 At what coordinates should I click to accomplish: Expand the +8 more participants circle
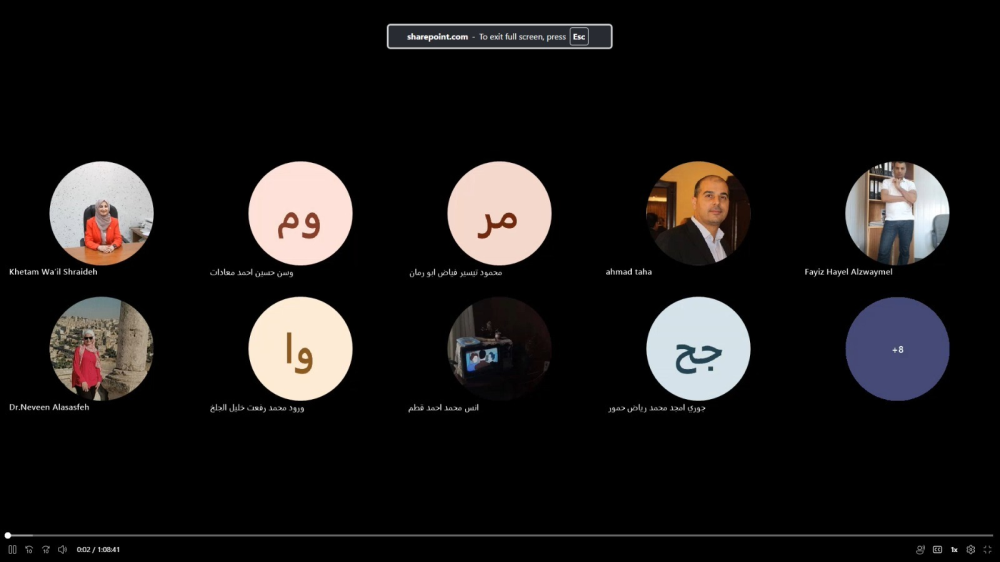pos(897,349)
